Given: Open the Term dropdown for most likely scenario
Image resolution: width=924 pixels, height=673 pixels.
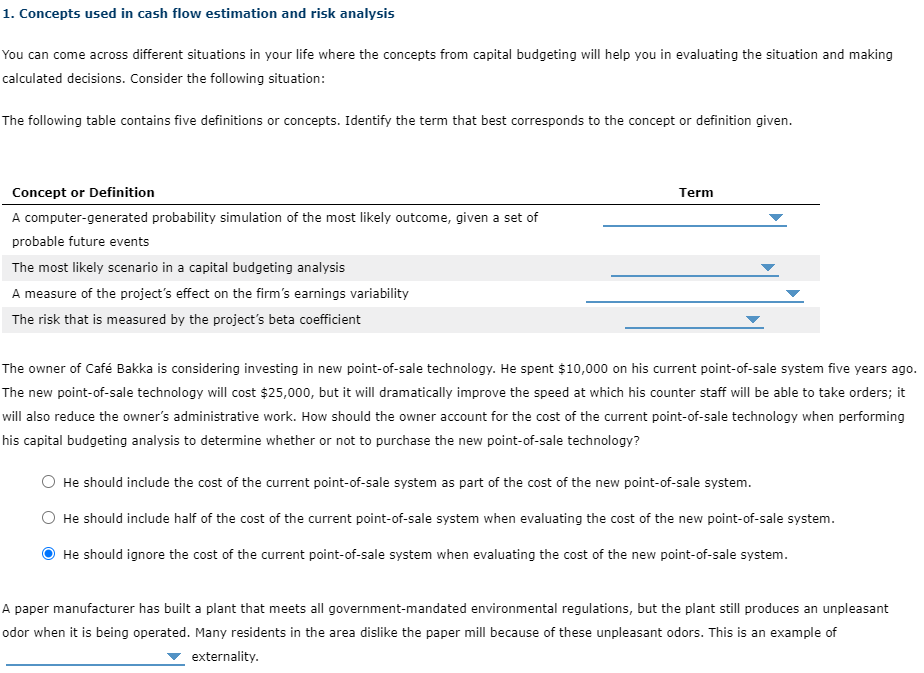Looking at the screenshot, I should coord(767,267).
